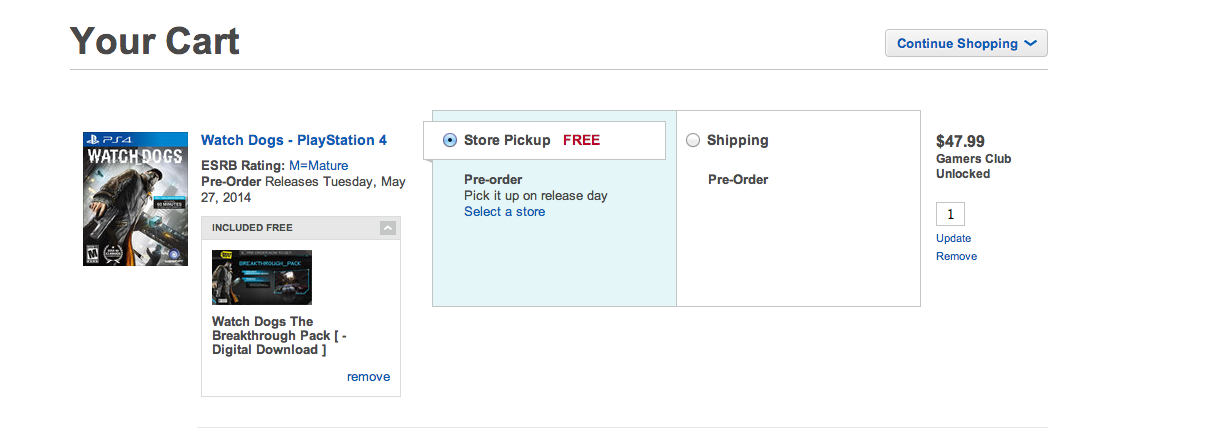Viewport: 1227px width, 446px height.
Task: Click the chevron arrow beside Continue Shopping
Action: [x=1031, y=43]
